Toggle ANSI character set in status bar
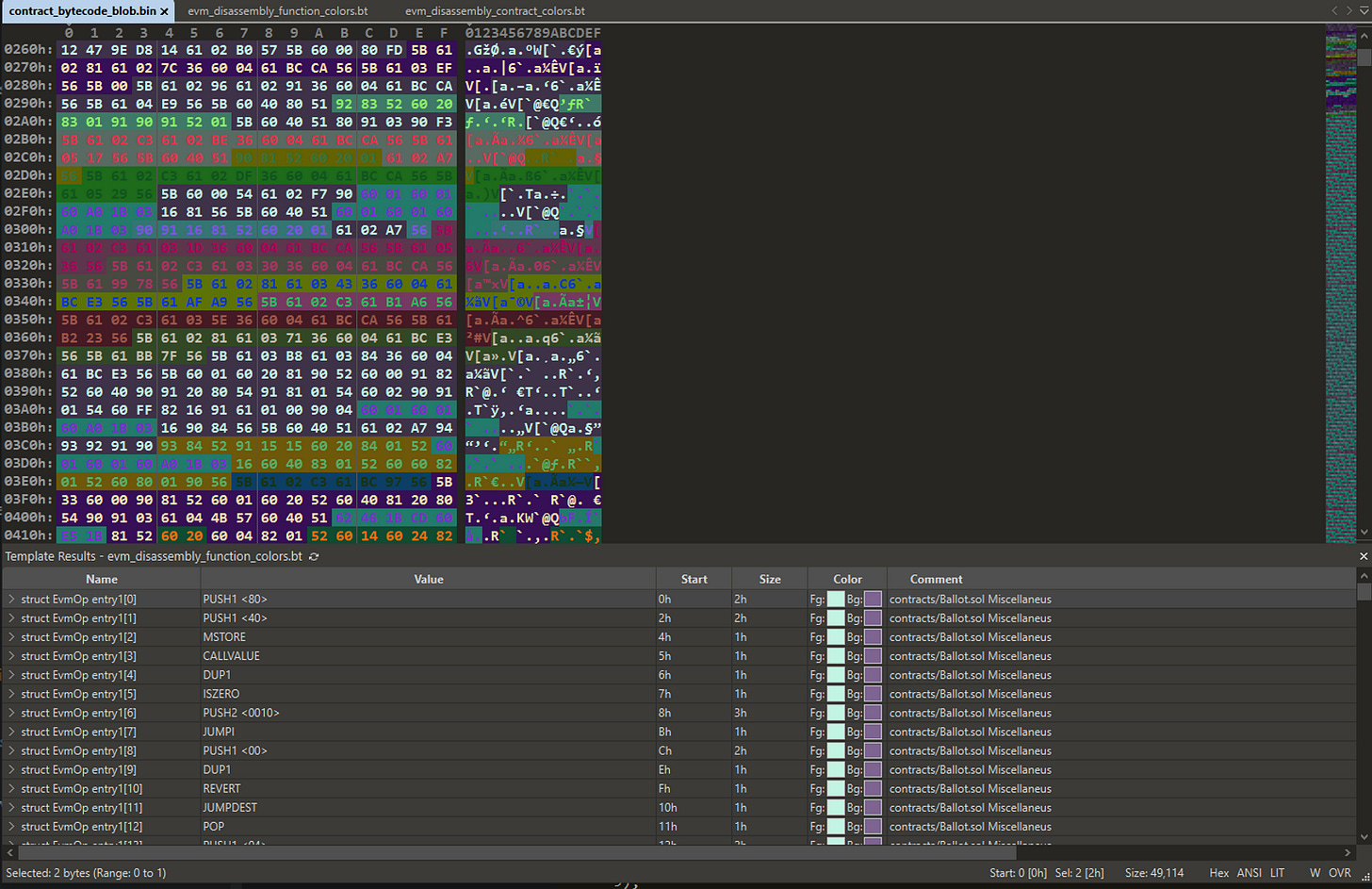The height and width of the screenshot is (889, 1372). pyautogui.click(x=1249, y=873)
